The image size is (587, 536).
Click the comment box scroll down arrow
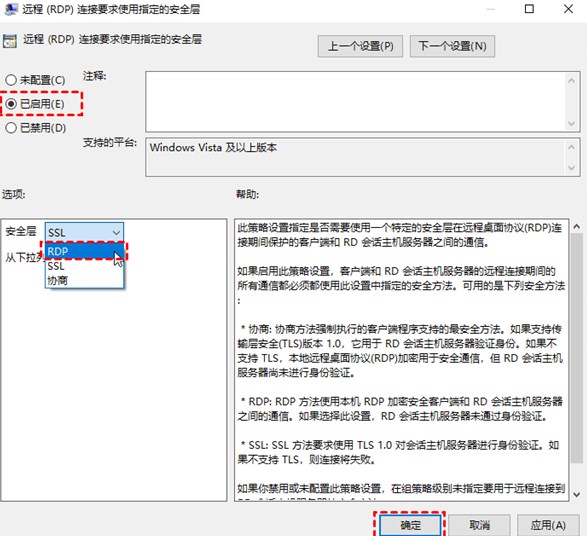pyautogui.click(x=571, y=124)
